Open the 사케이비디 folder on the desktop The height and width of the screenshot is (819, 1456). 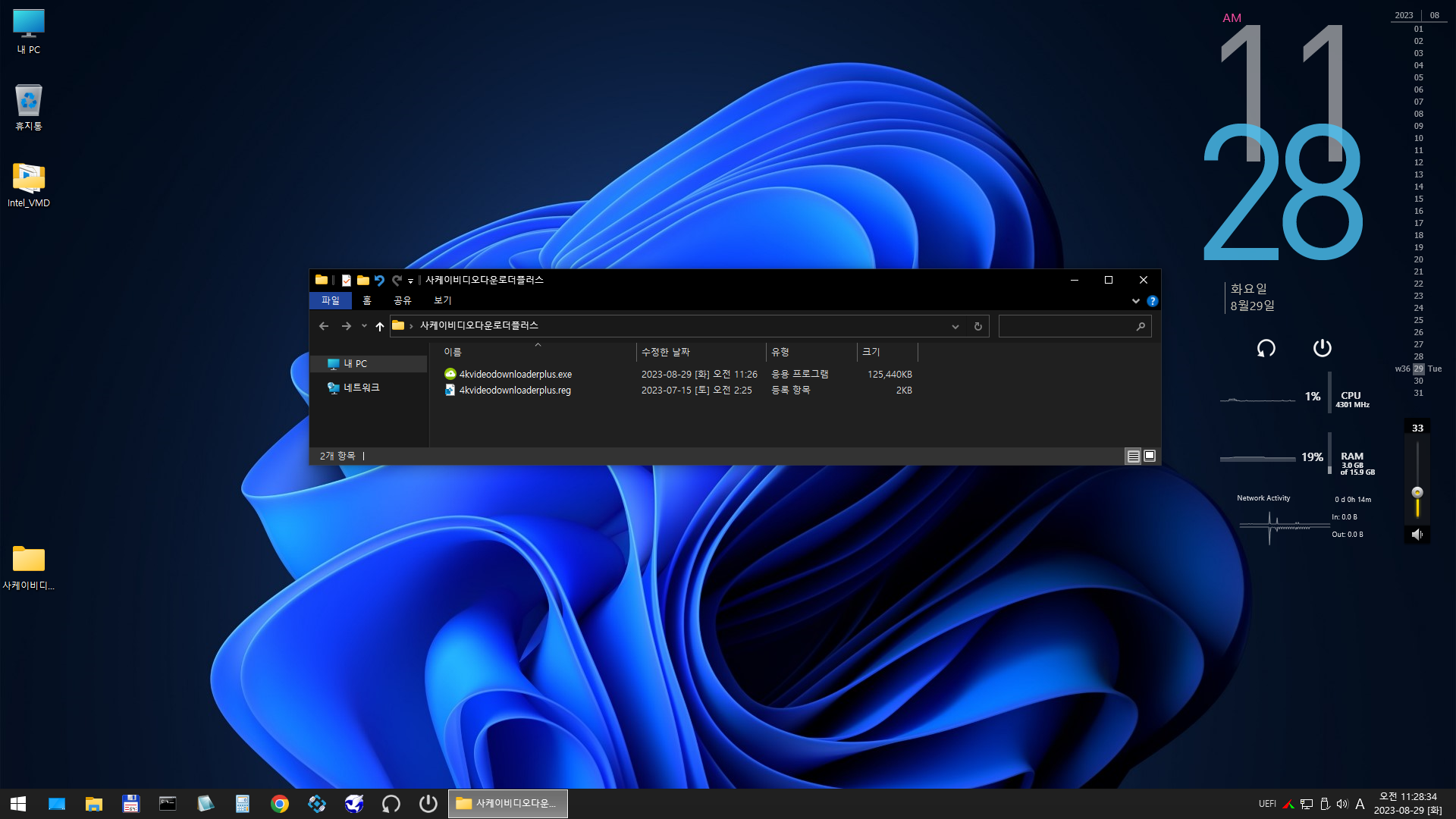[29, 567]
